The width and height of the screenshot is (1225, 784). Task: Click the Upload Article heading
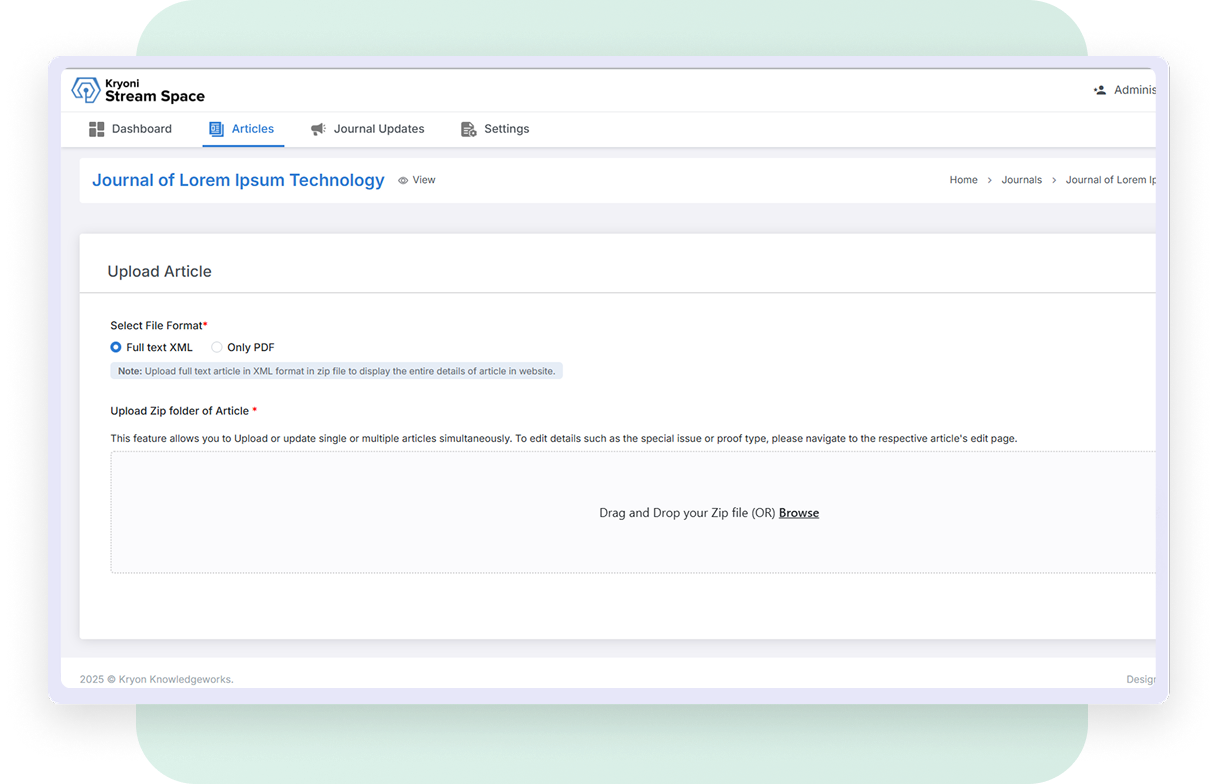[159, 271]
